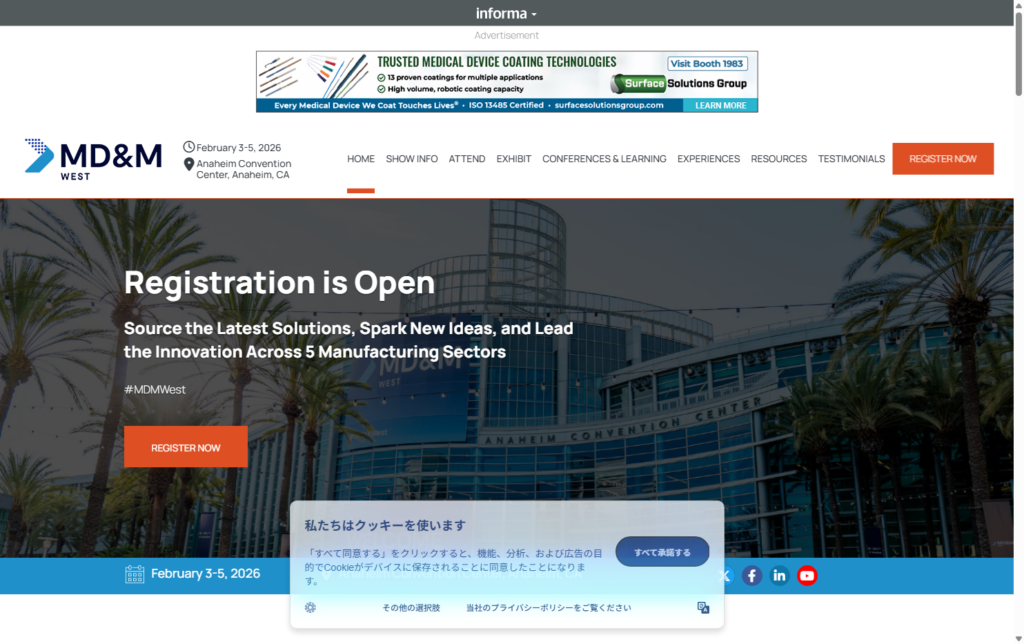Click the X (Twitter) social icon

click(723, 575)
